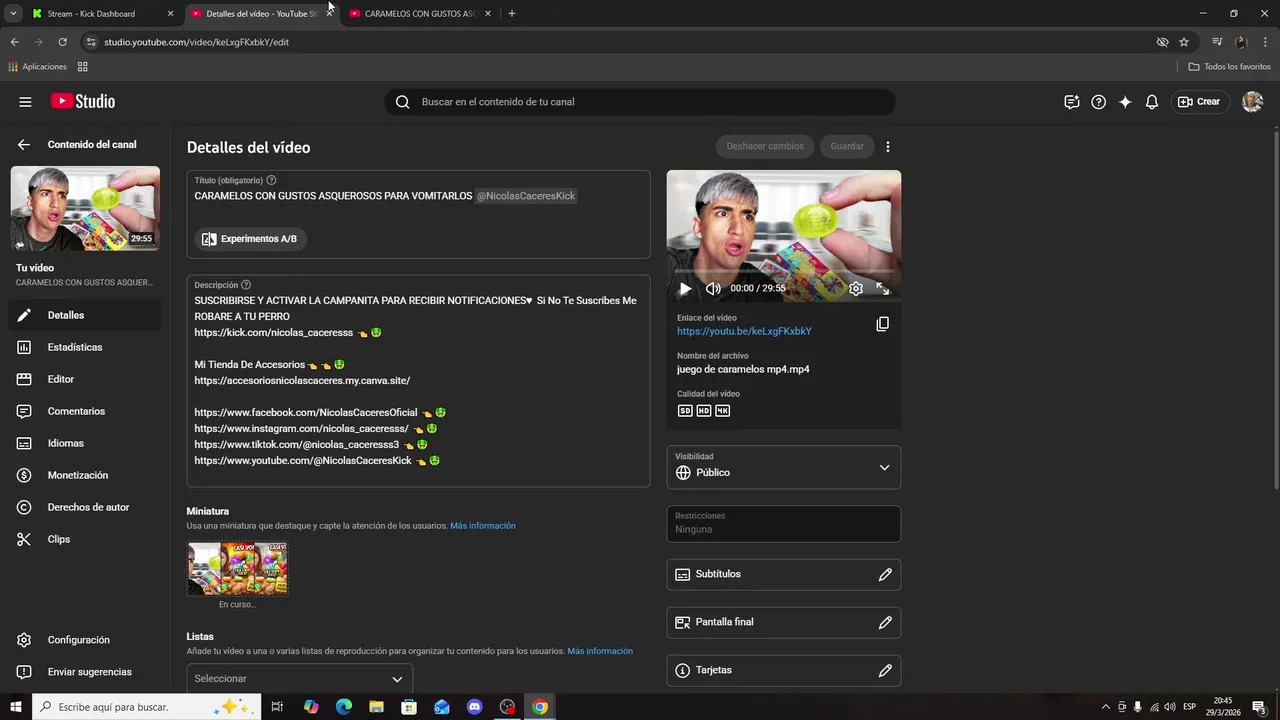Reload the page
The width and height of the screenshot is (1280, 720).
tap(62, 42)
